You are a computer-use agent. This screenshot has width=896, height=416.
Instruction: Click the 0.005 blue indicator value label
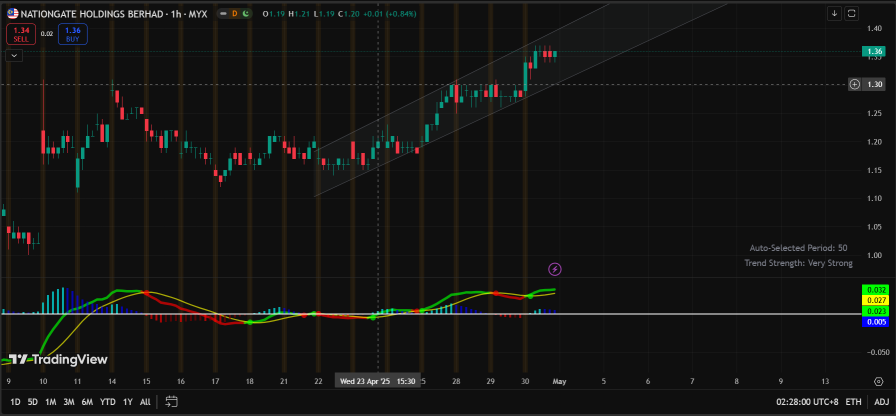click(x=875, y=322)
